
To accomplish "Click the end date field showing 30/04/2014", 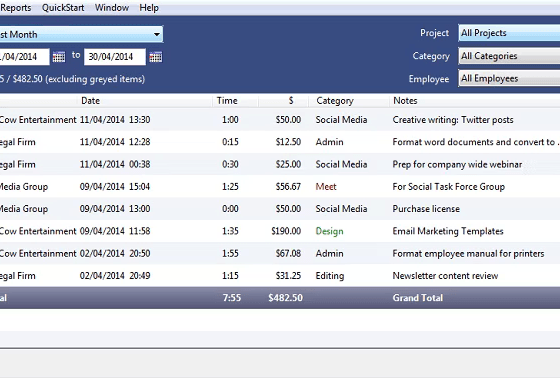I will point(115,57).
